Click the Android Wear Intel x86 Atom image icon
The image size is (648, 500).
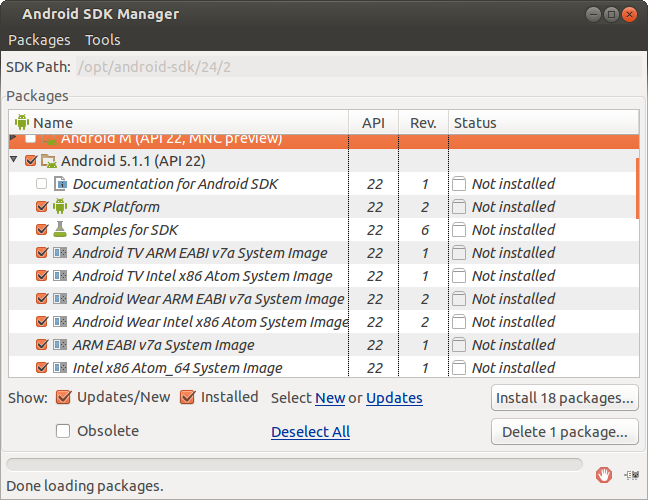pyautogui.click(x=60, y=321)
